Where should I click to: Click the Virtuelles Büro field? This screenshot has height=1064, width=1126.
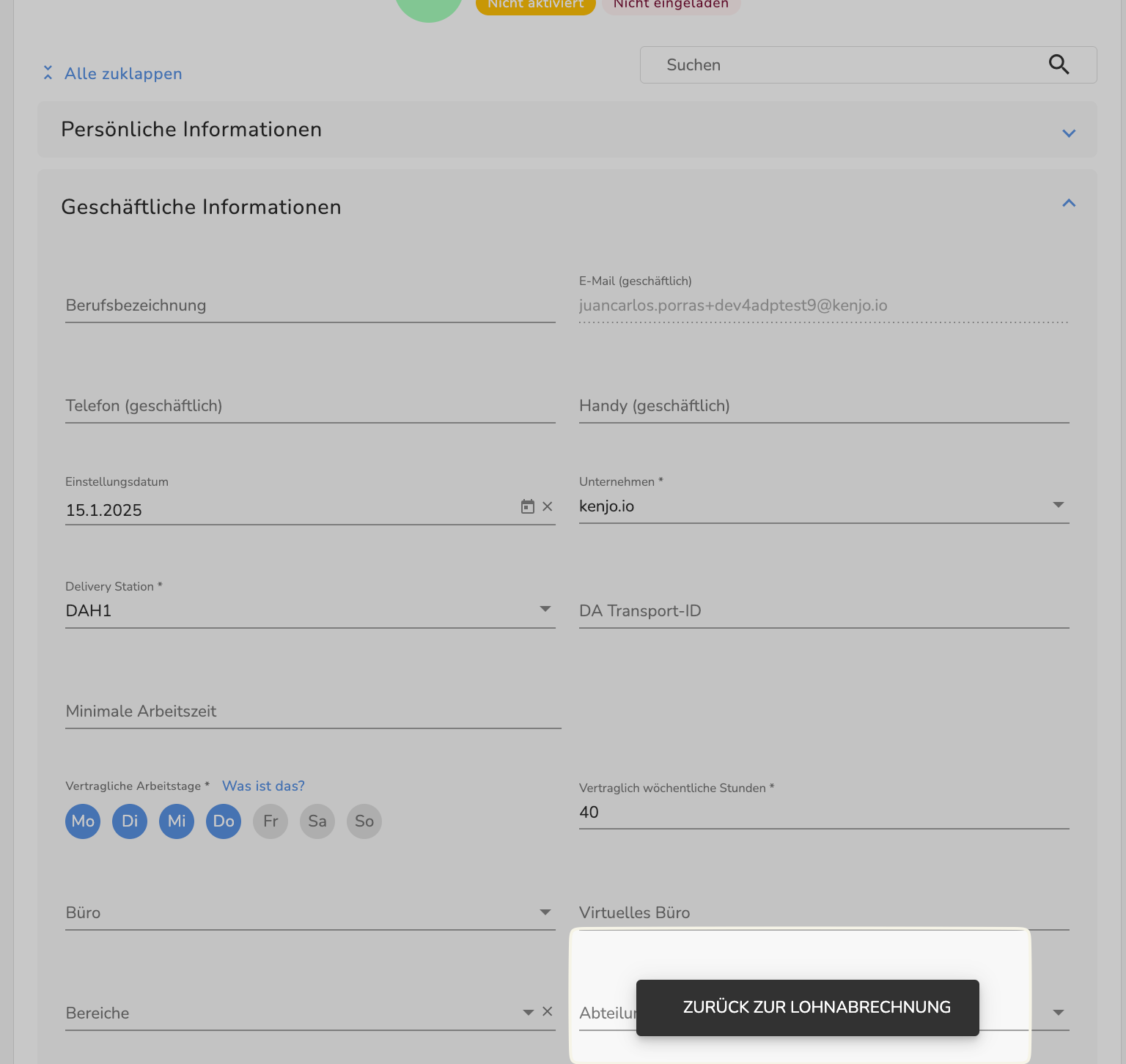824,913
